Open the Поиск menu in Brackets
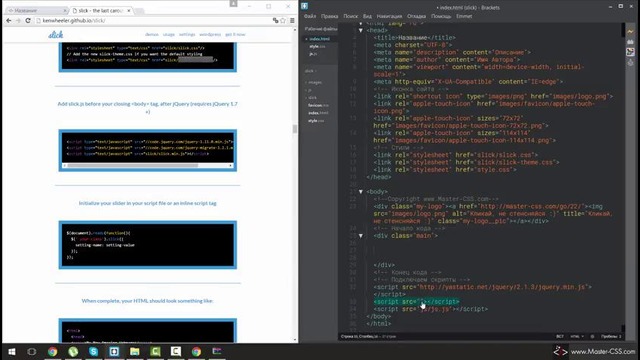Viewport: 640px width, 360px height. click(x=350, y=16)
